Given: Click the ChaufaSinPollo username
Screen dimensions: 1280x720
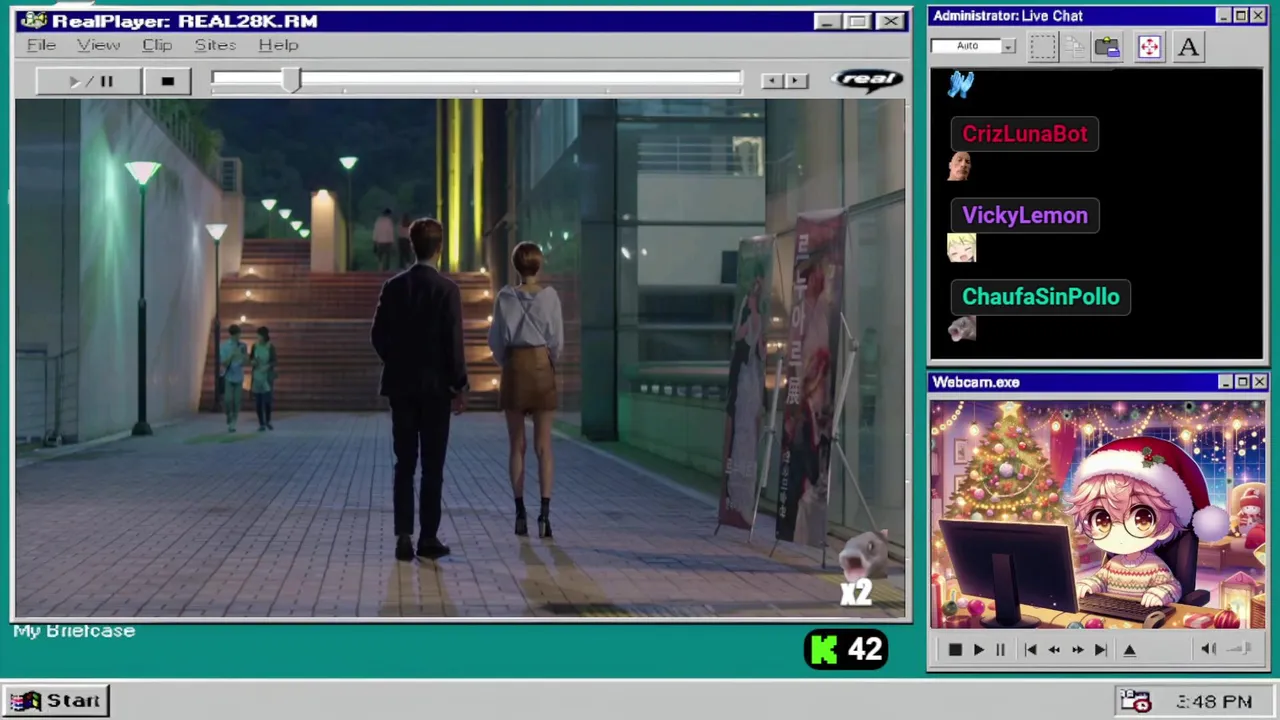Looking at the screenshot, I should pos(1041,297).
